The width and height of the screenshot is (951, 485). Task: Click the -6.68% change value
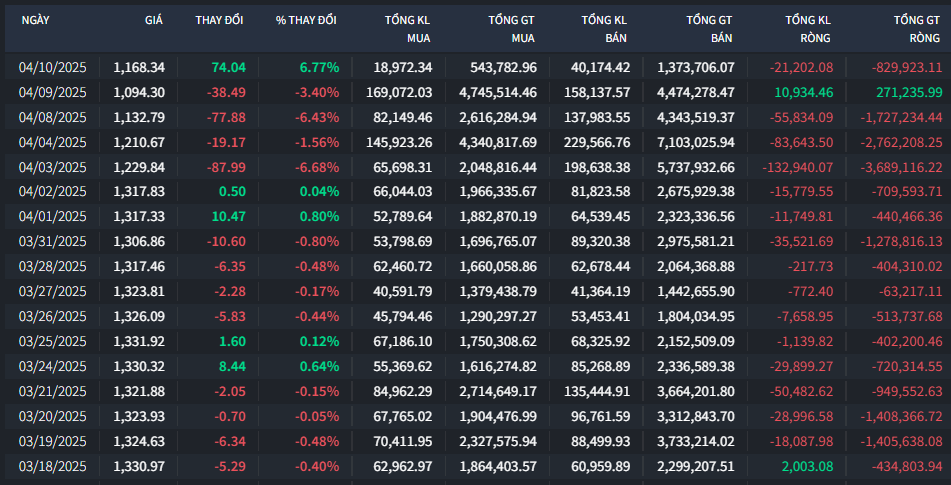(317, 166)
